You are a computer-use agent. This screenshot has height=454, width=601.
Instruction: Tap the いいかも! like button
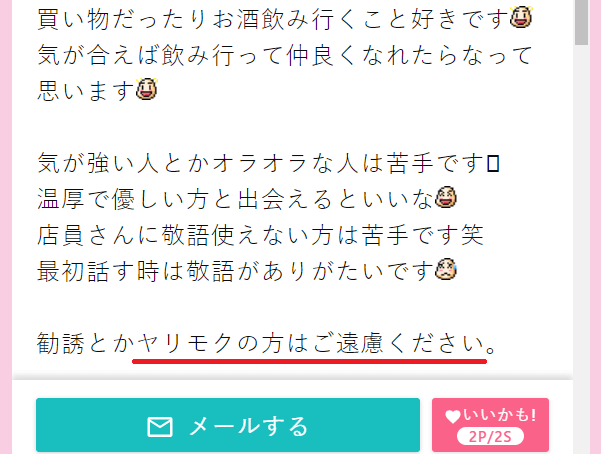click(490, 425)
